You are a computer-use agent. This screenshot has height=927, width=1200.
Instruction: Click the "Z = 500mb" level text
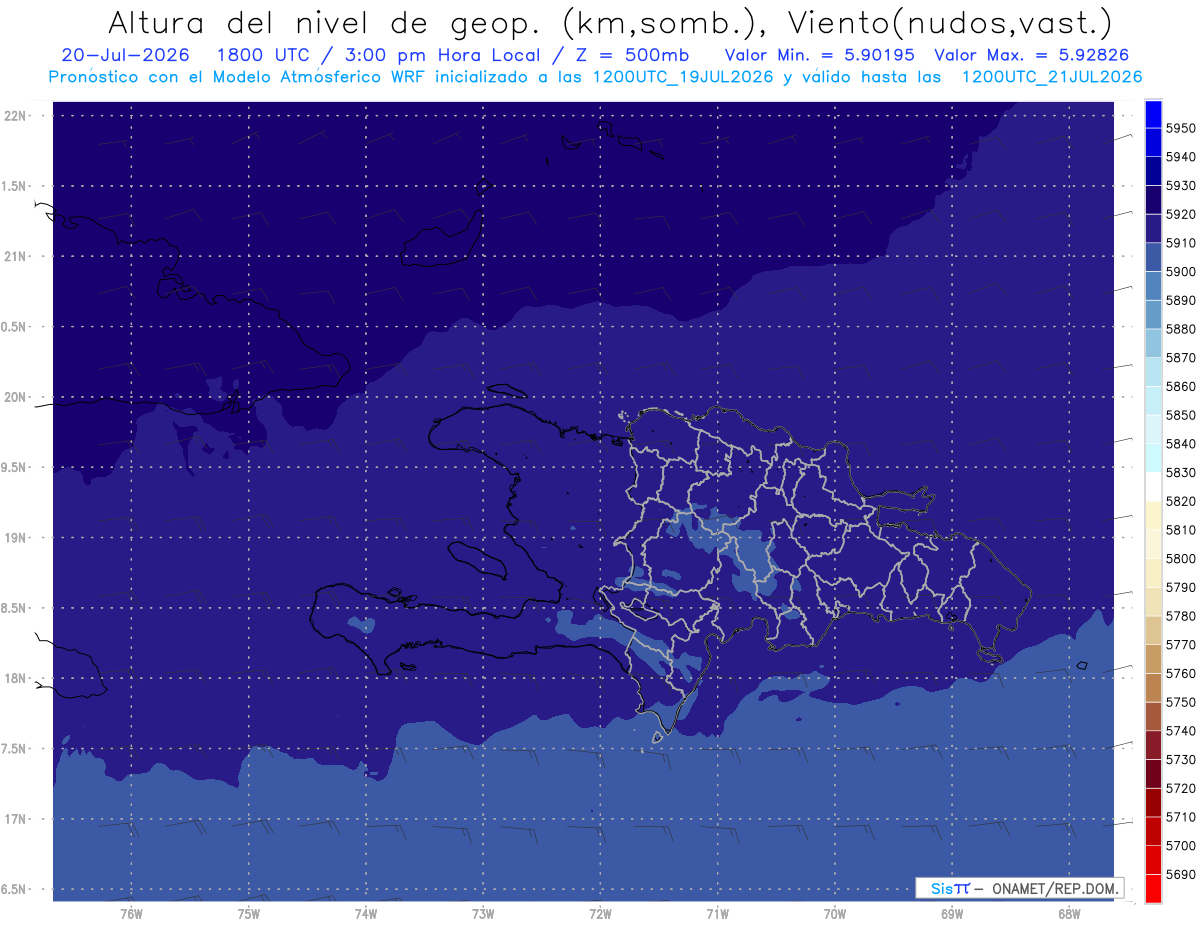coord(635,55)
